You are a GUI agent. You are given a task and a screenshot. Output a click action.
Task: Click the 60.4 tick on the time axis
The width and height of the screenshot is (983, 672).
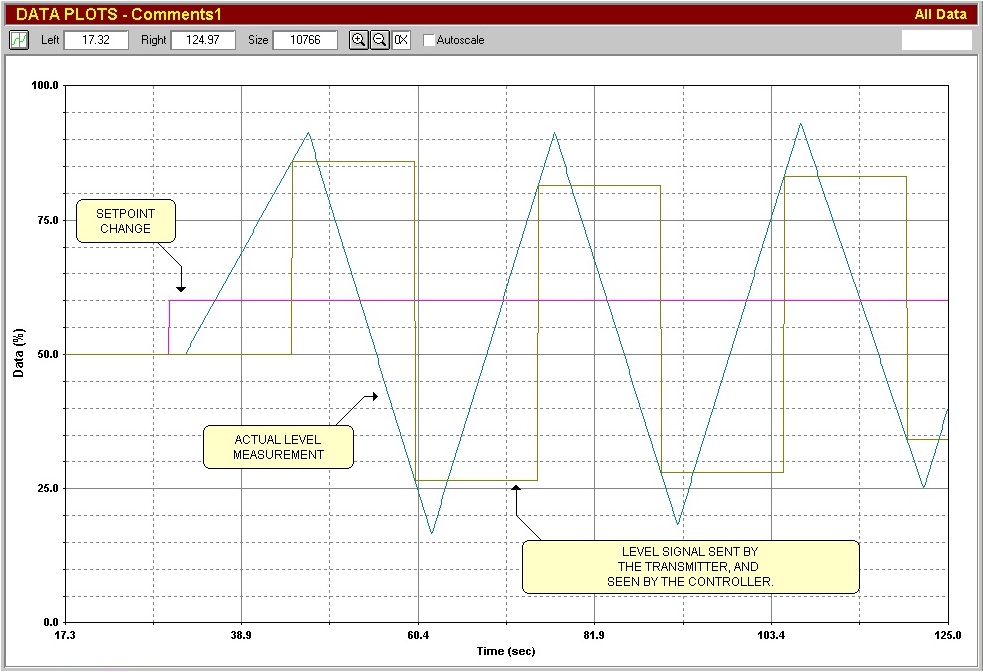click(418, 635)
